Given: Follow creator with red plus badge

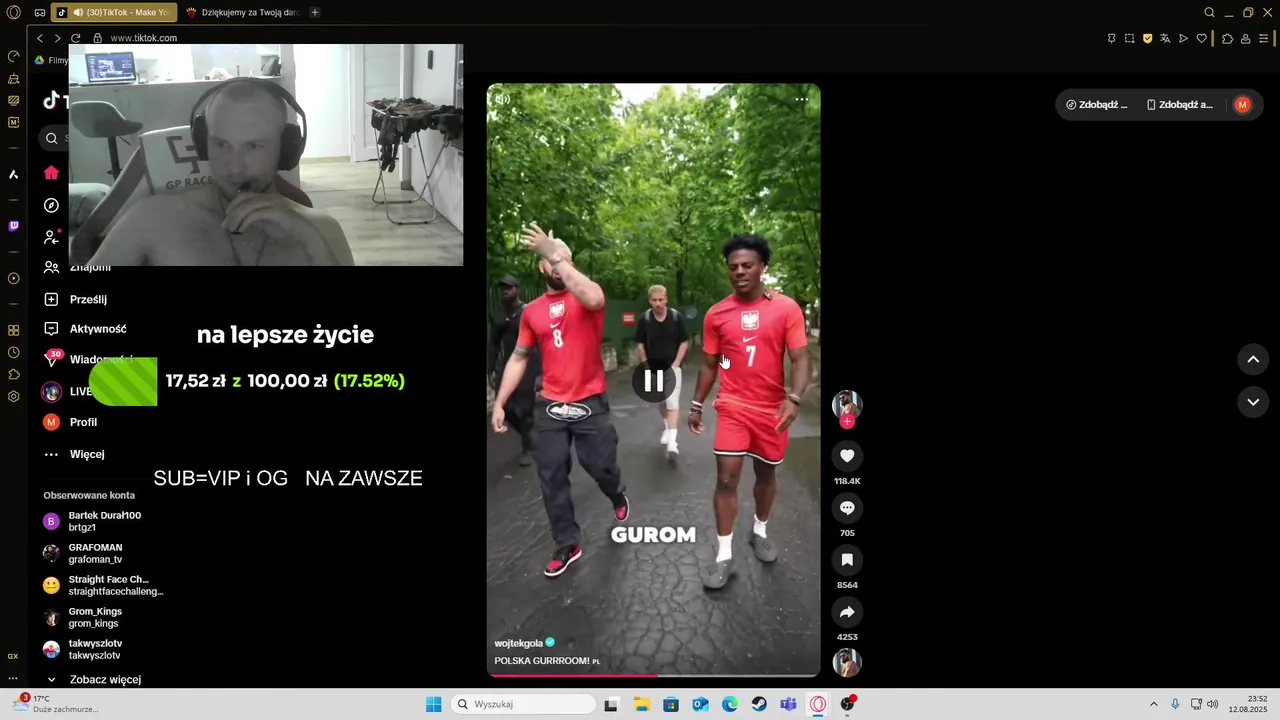Looking at the screenshot, I should pos(847,422).
